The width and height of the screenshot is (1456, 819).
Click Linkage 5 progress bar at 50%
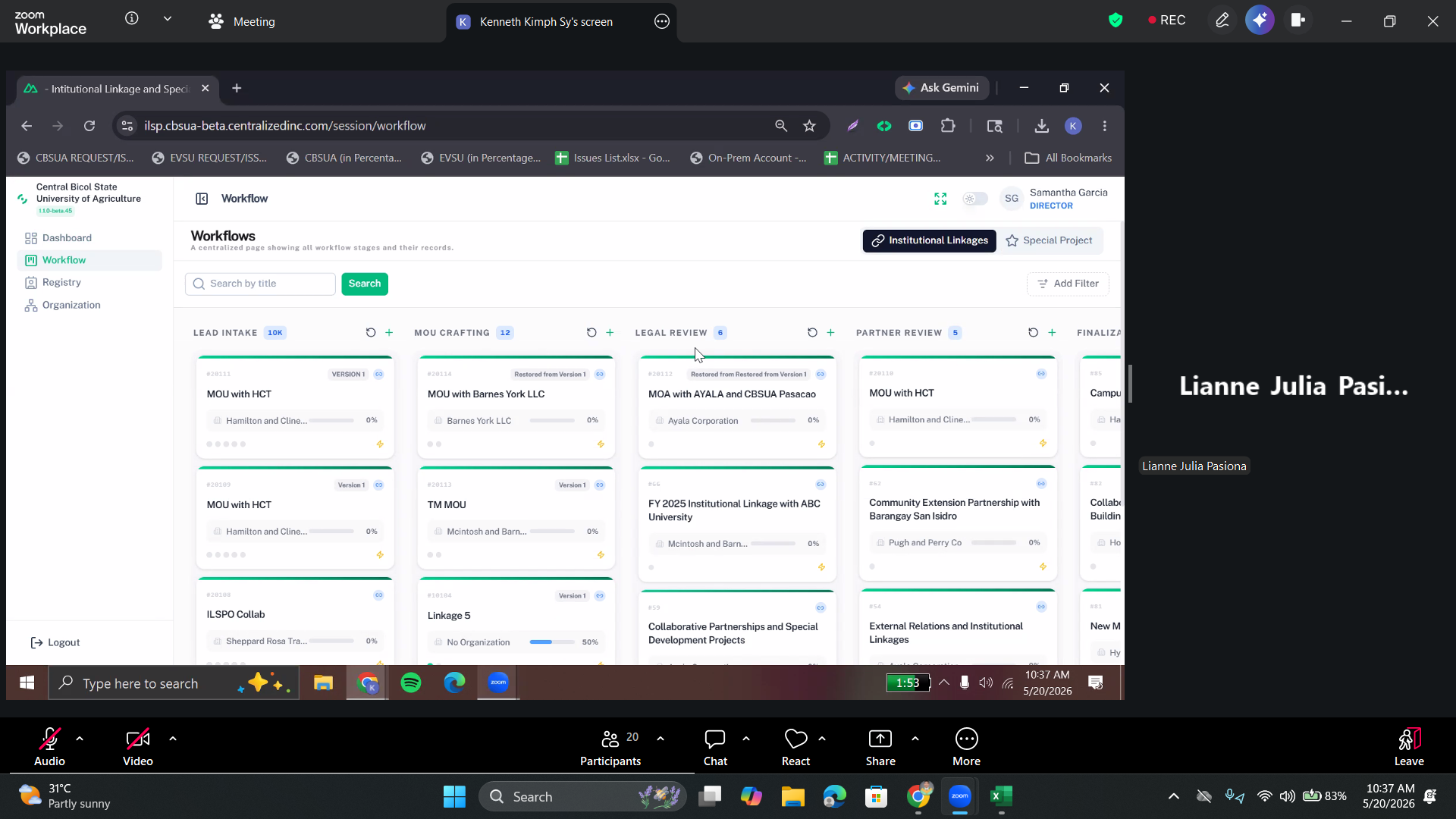[x=552, y=642]
